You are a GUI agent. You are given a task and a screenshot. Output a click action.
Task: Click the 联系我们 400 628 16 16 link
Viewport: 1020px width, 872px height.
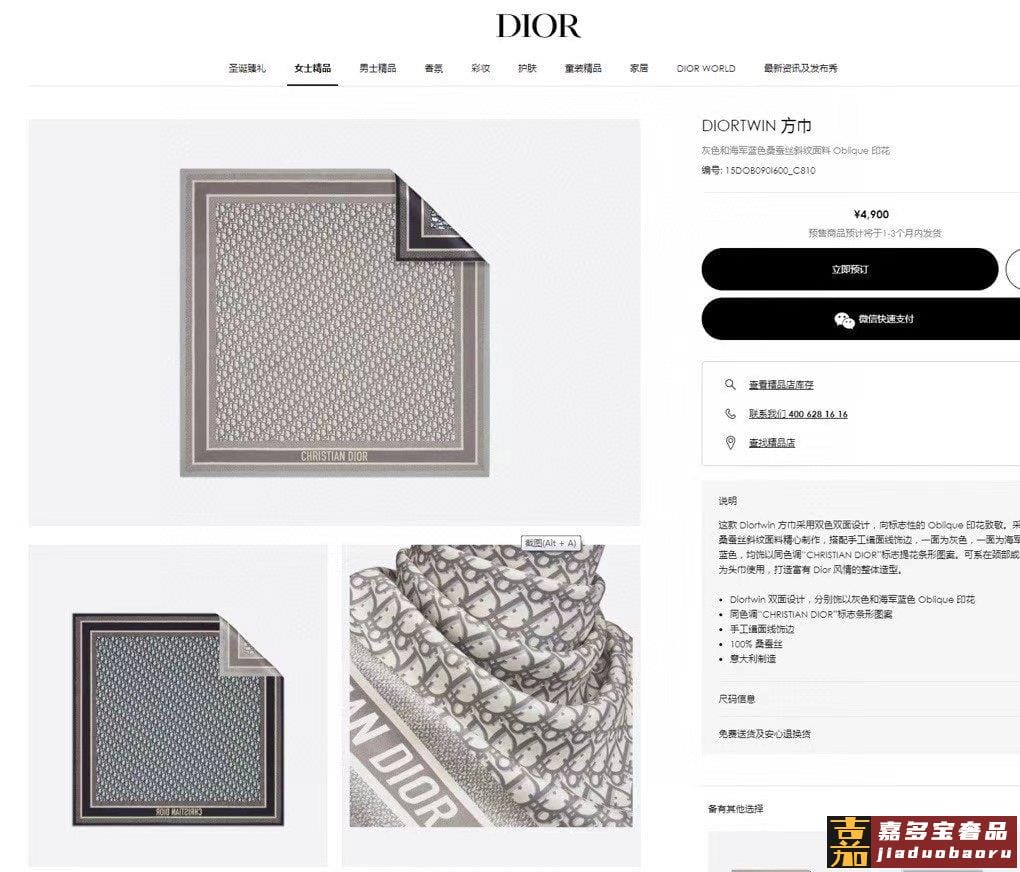[798, 414]
